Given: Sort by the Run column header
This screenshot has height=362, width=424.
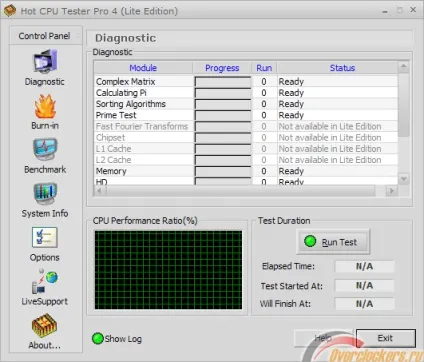Looking at the screenshot, I should 264,68.
